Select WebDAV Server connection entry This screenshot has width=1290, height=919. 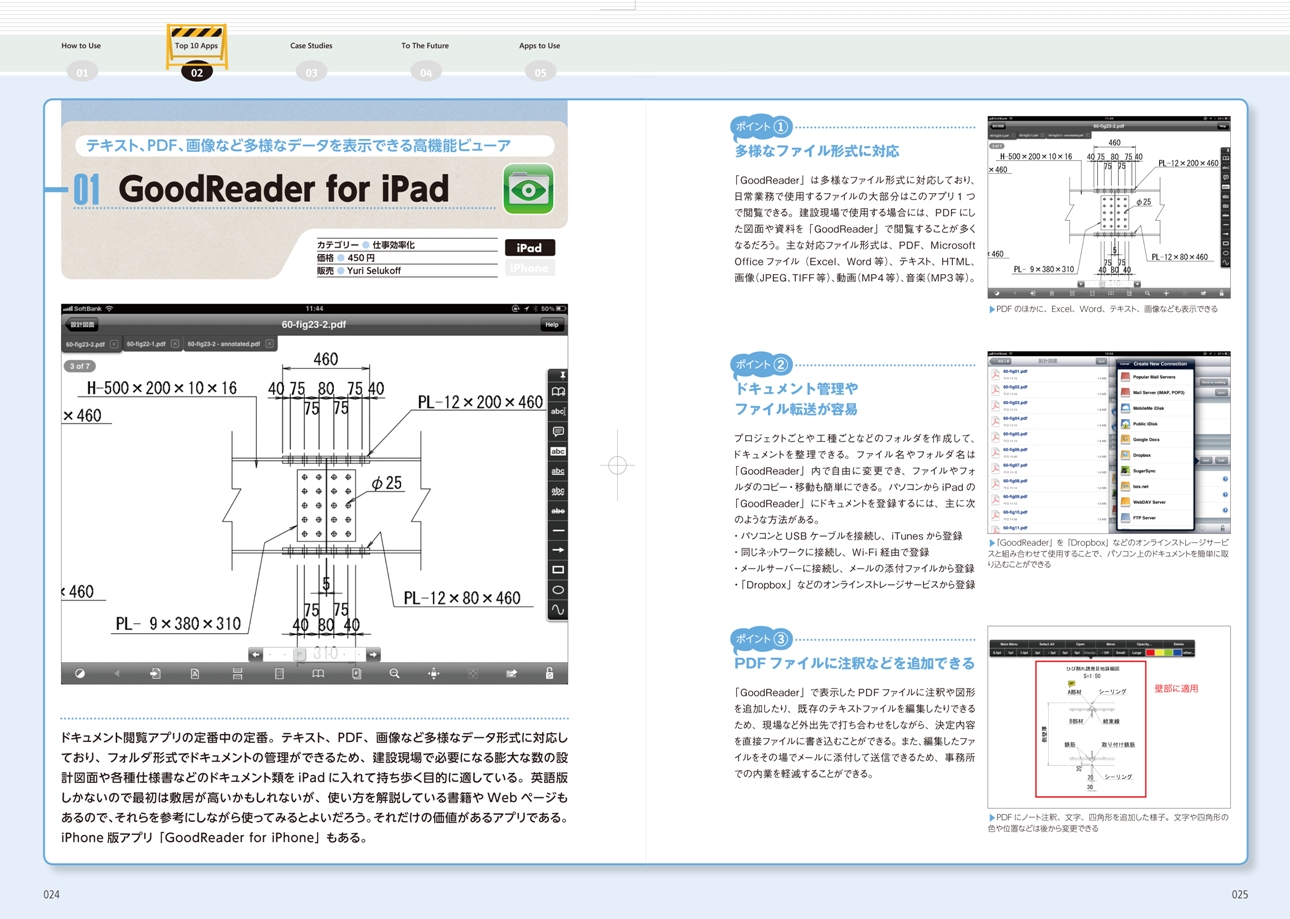tap(1155, 502)
